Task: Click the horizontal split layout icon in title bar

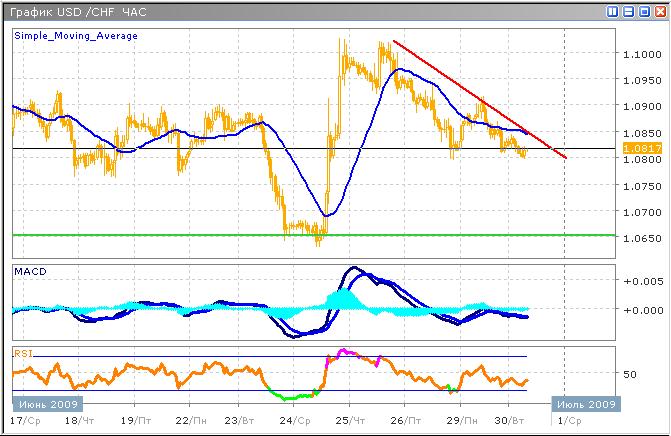Action: [628, 11]
